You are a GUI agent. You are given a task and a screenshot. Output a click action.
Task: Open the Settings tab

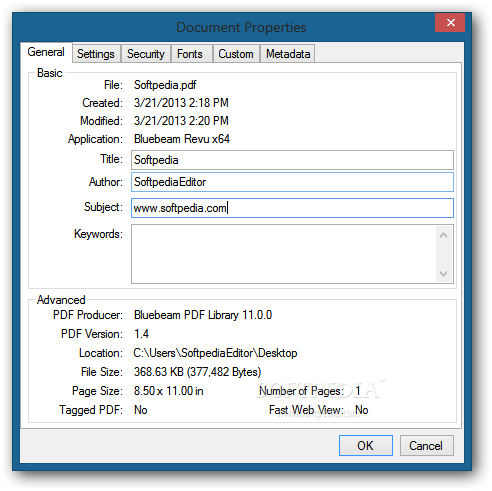tap(96, 54)
